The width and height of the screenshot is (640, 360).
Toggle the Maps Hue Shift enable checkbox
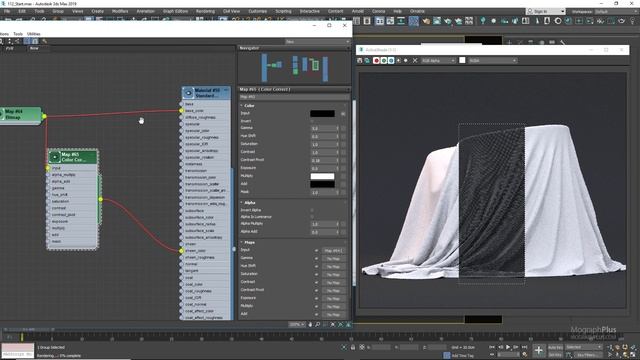click(316, 267)
